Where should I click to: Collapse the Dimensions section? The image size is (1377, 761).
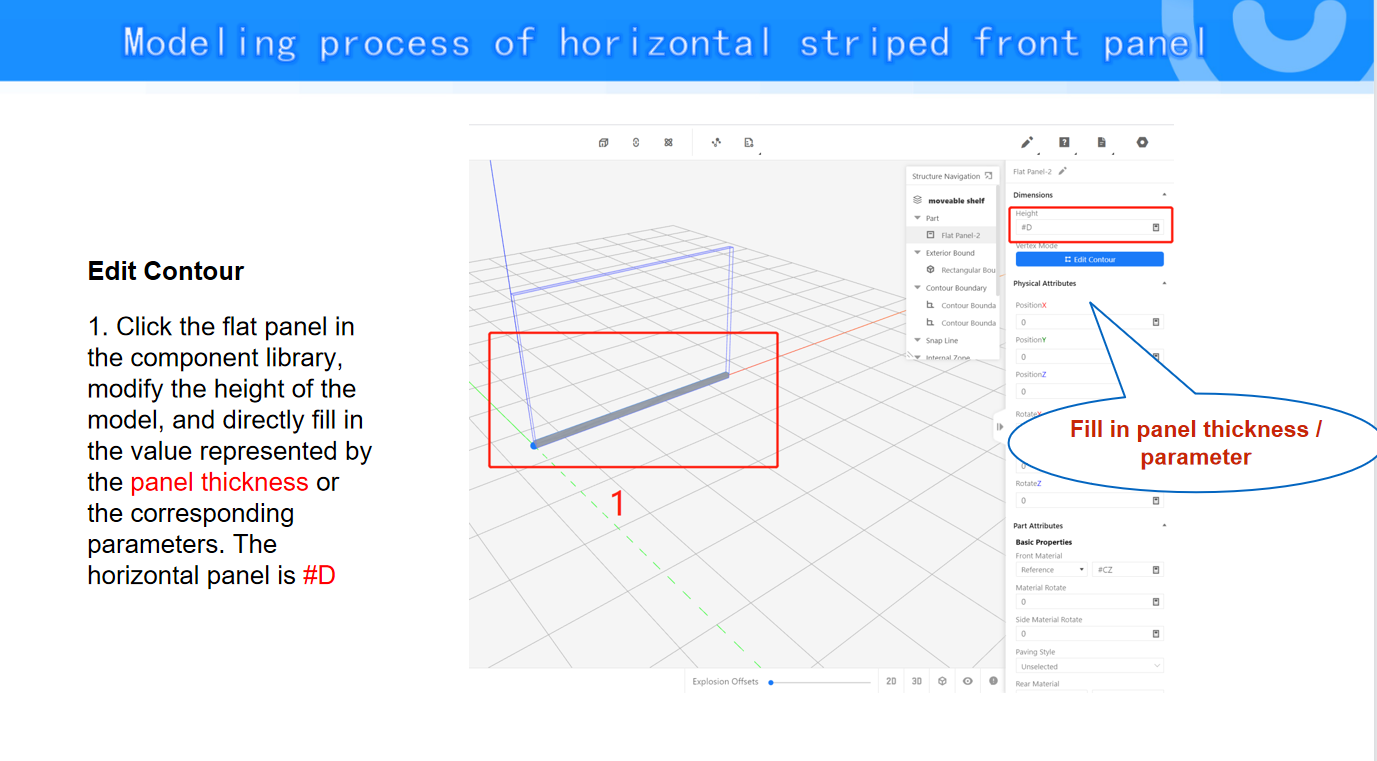(x=1163, y=195)
